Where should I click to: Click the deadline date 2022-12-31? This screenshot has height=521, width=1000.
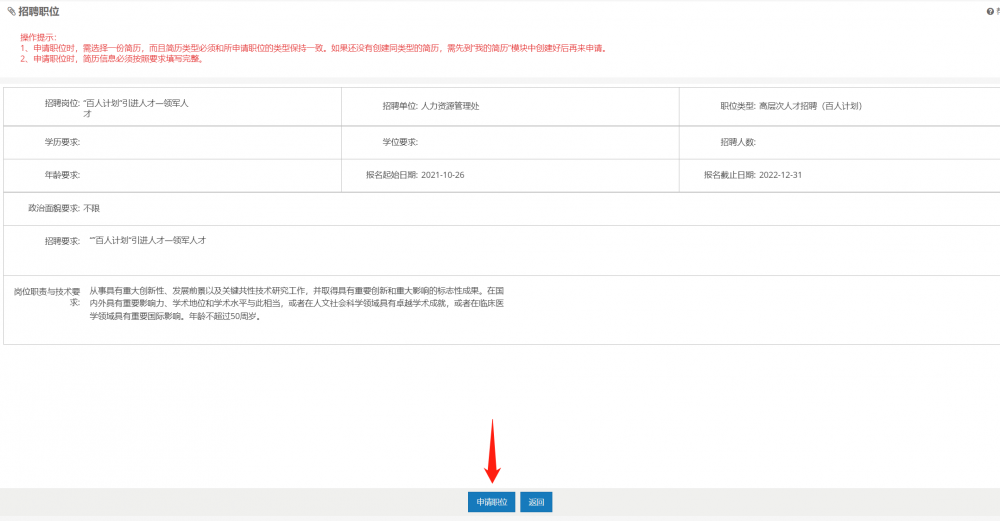coord(780,175)
